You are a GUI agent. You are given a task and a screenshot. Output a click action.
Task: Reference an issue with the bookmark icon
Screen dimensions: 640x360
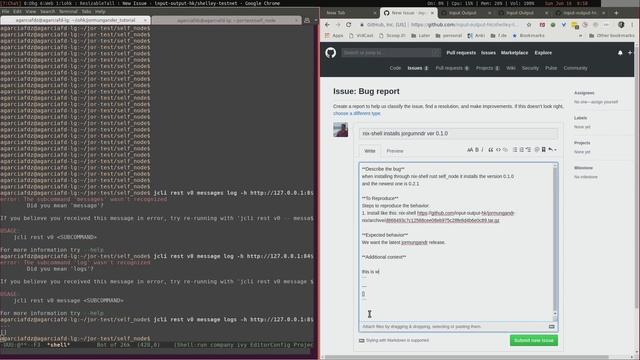click(x=544, y=150)
